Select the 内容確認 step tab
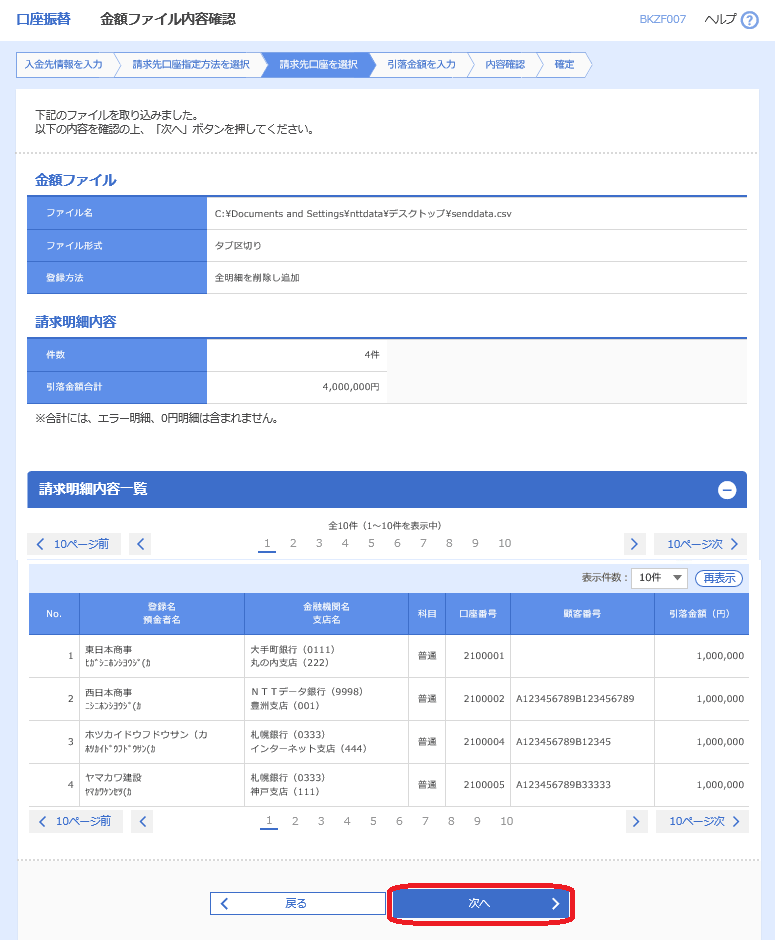The image size is (775, 951). pyautogui.click(x=505, y=65)
